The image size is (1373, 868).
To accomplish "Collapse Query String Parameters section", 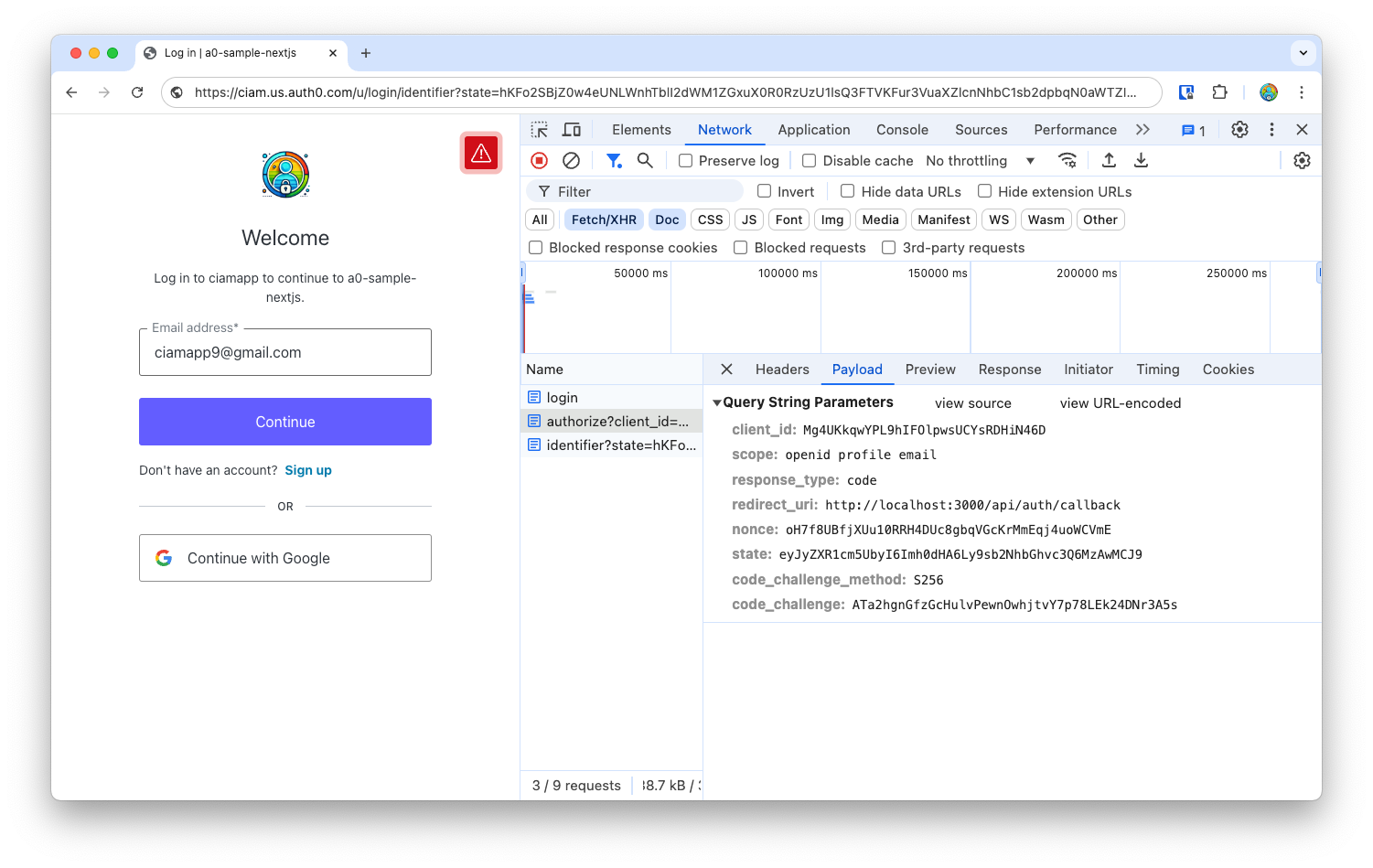I will (x=717, y=402).
